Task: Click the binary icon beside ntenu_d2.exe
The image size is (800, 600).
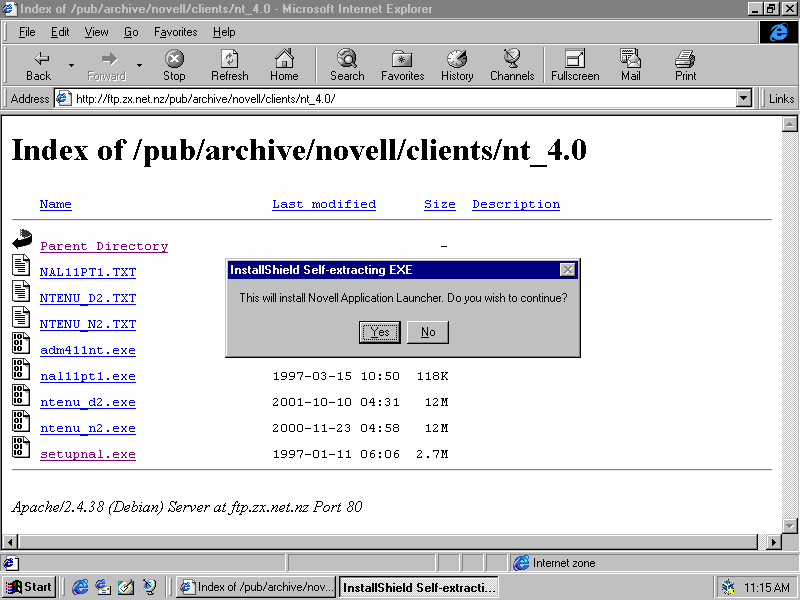Action: pos(21,395)
